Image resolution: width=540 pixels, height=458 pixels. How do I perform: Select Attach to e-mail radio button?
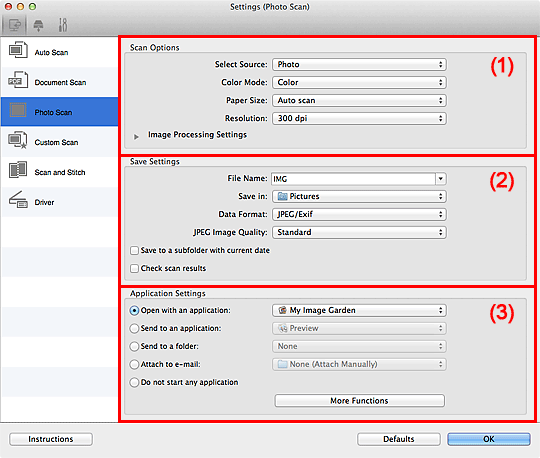click(134, 364)
